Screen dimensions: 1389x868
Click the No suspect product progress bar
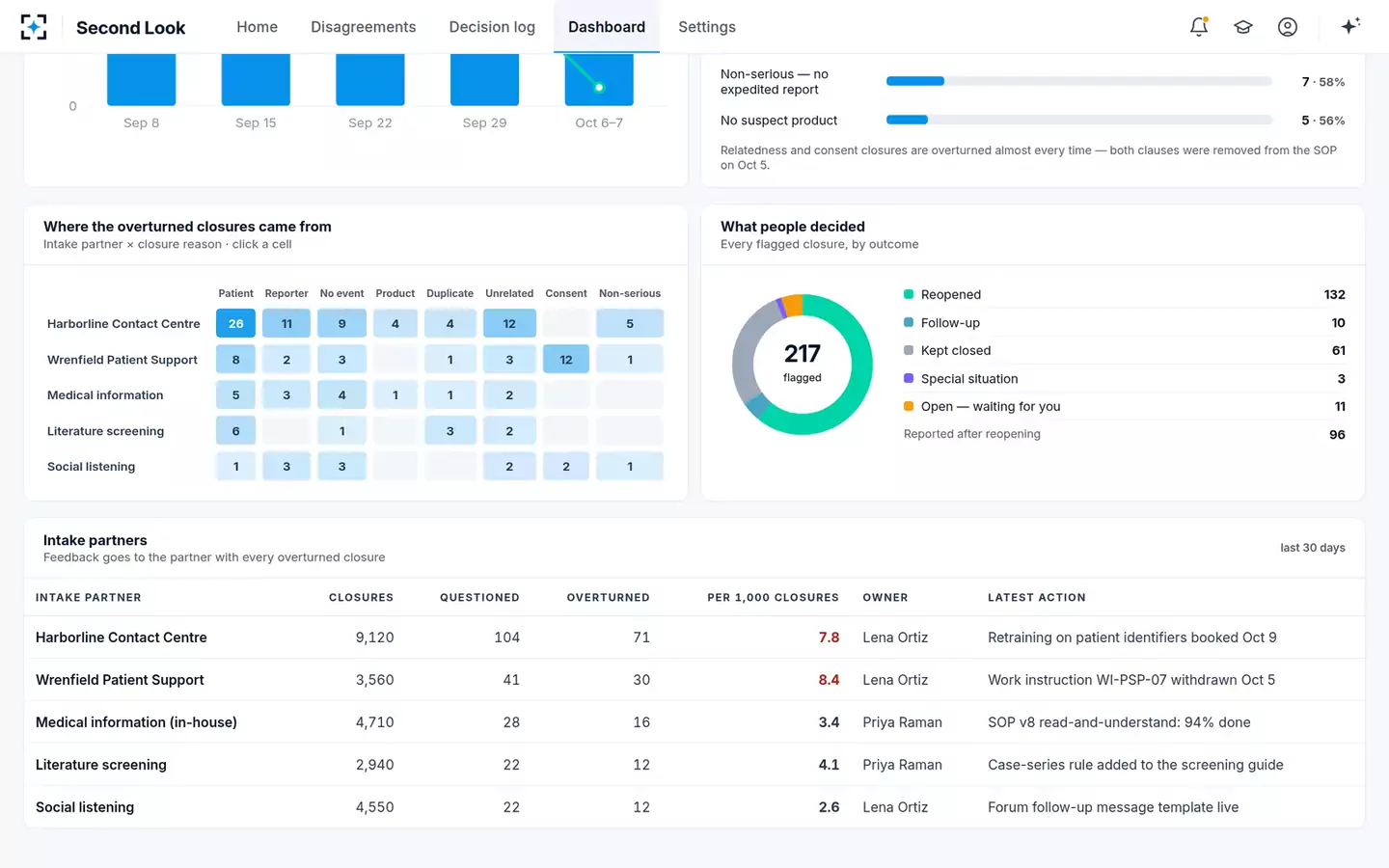[x=1079, y=120]
